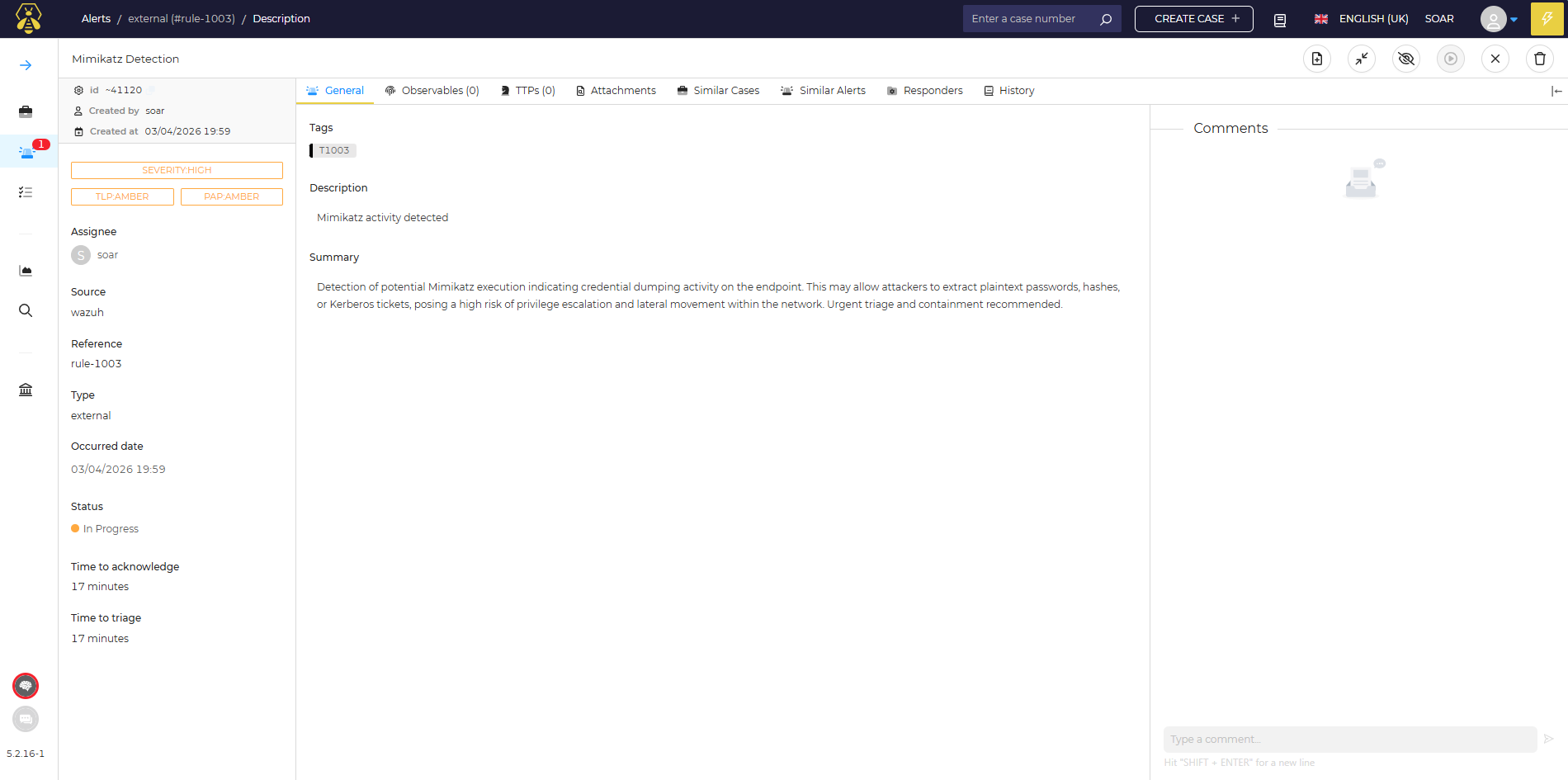
Task: Open the Dashboards chart icon in sidebar
Action: click(26, 271)
